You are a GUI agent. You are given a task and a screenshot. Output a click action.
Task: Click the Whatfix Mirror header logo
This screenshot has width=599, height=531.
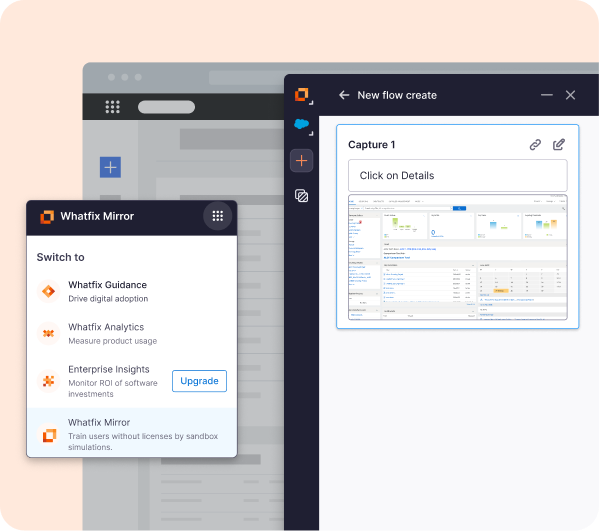point(47,217)
